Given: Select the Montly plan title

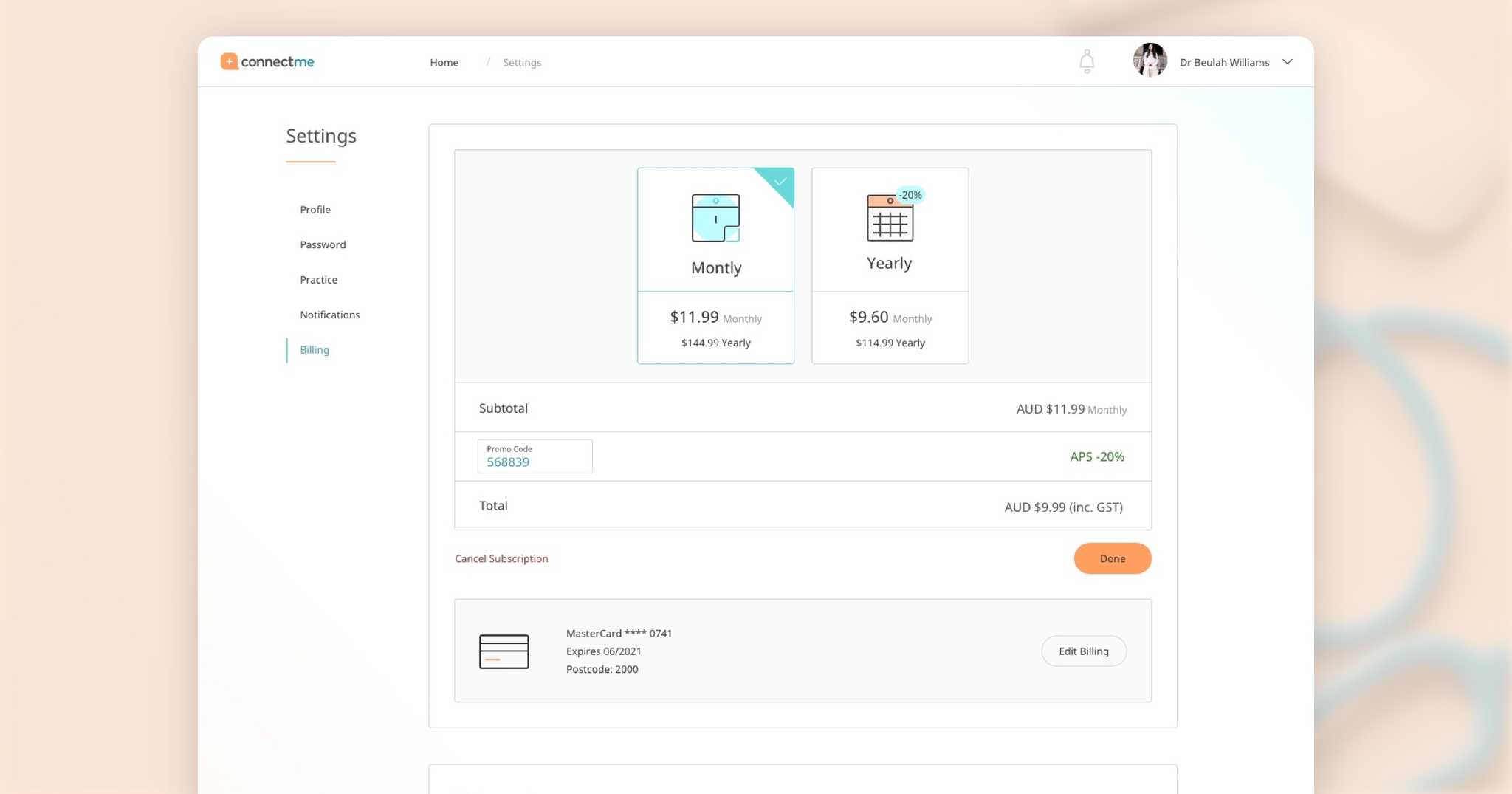Looking at the screenshot, I should pyautogui.click(x=716, y=268).
